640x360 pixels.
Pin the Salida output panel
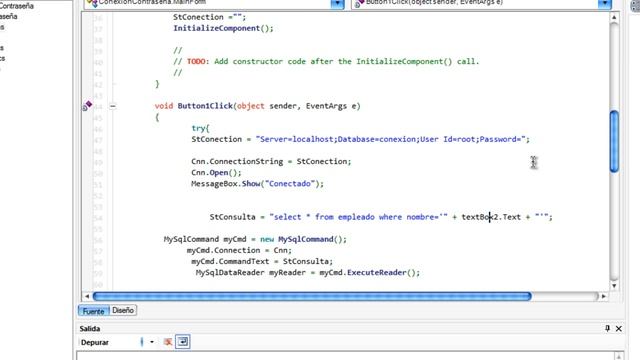(607, 328)
